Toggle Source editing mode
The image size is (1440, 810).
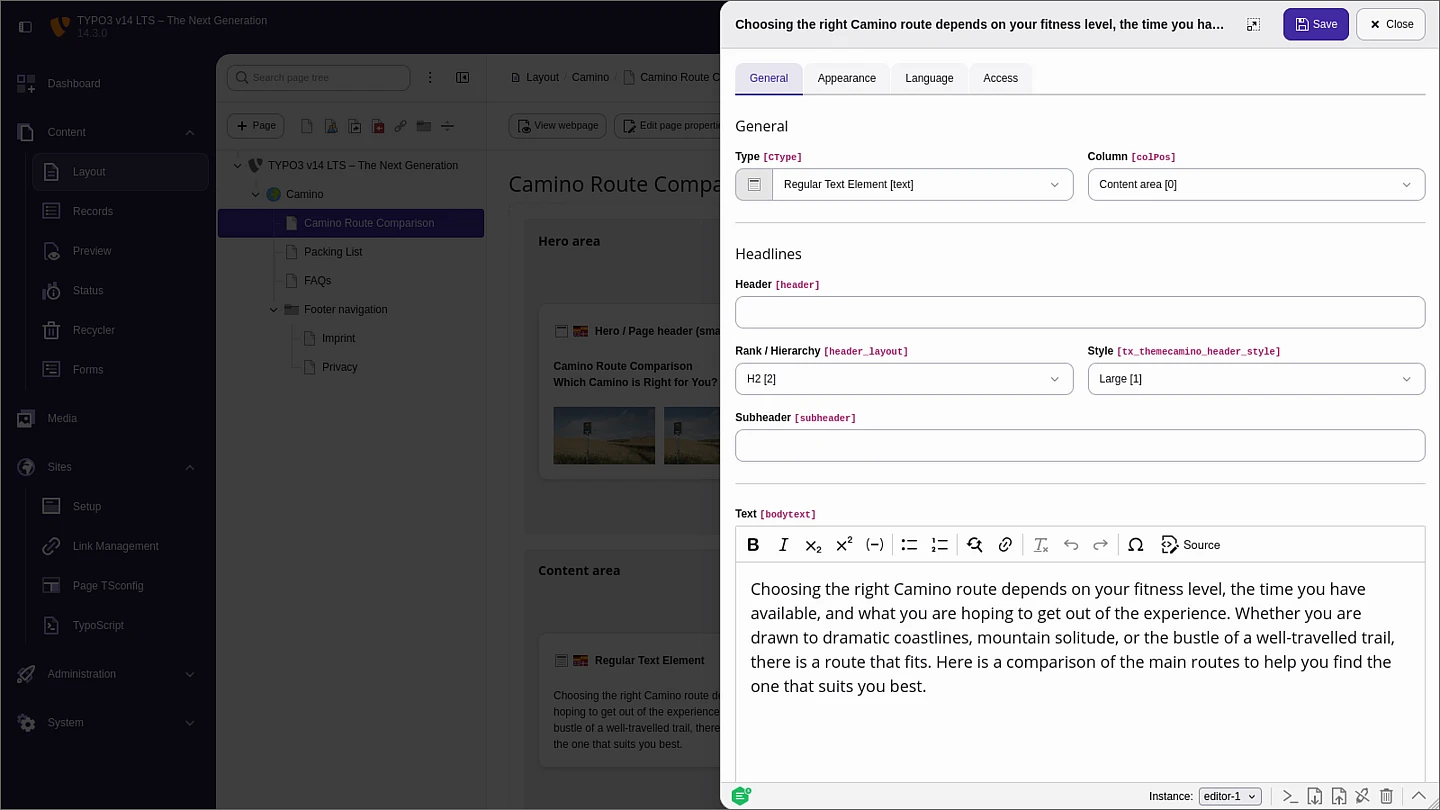coord(1190,545)
